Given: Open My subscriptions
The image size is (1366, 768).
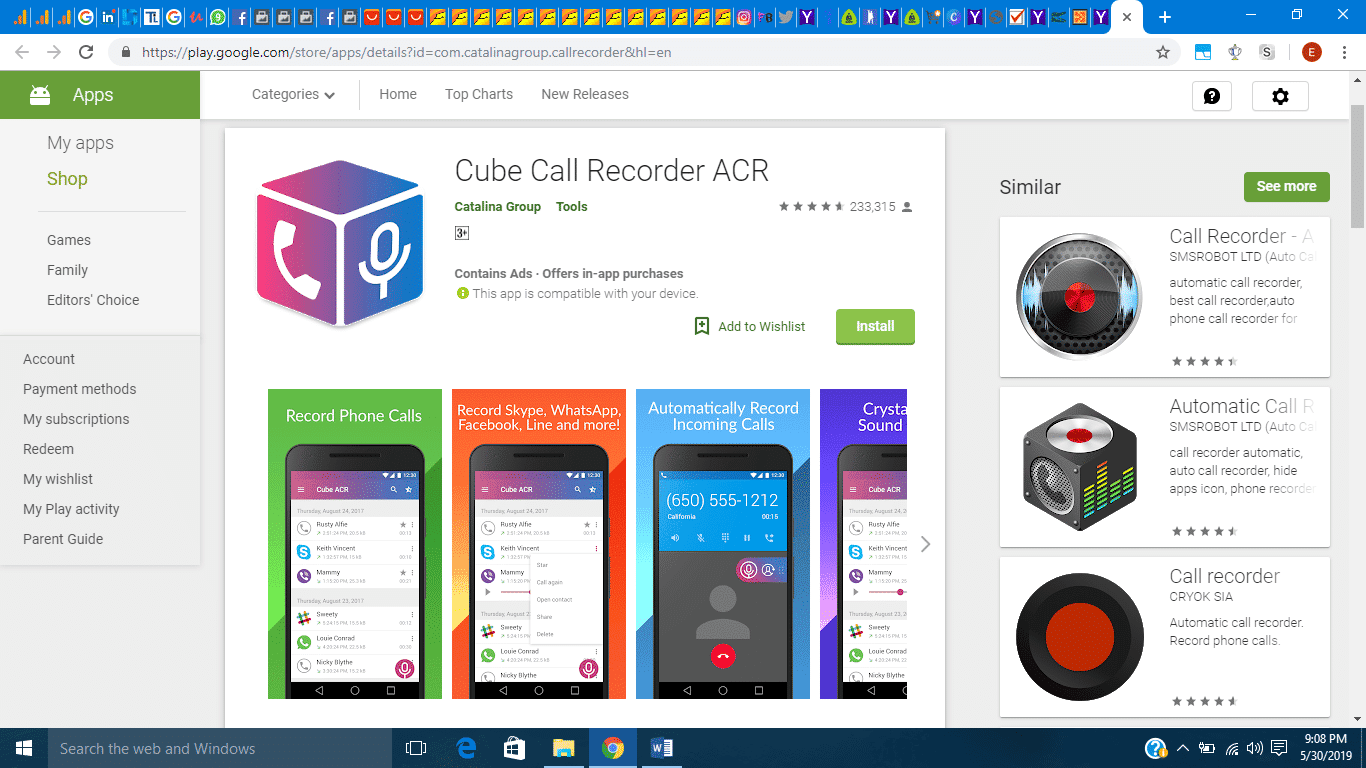Looking at the screenshot, I should (76, 419).
